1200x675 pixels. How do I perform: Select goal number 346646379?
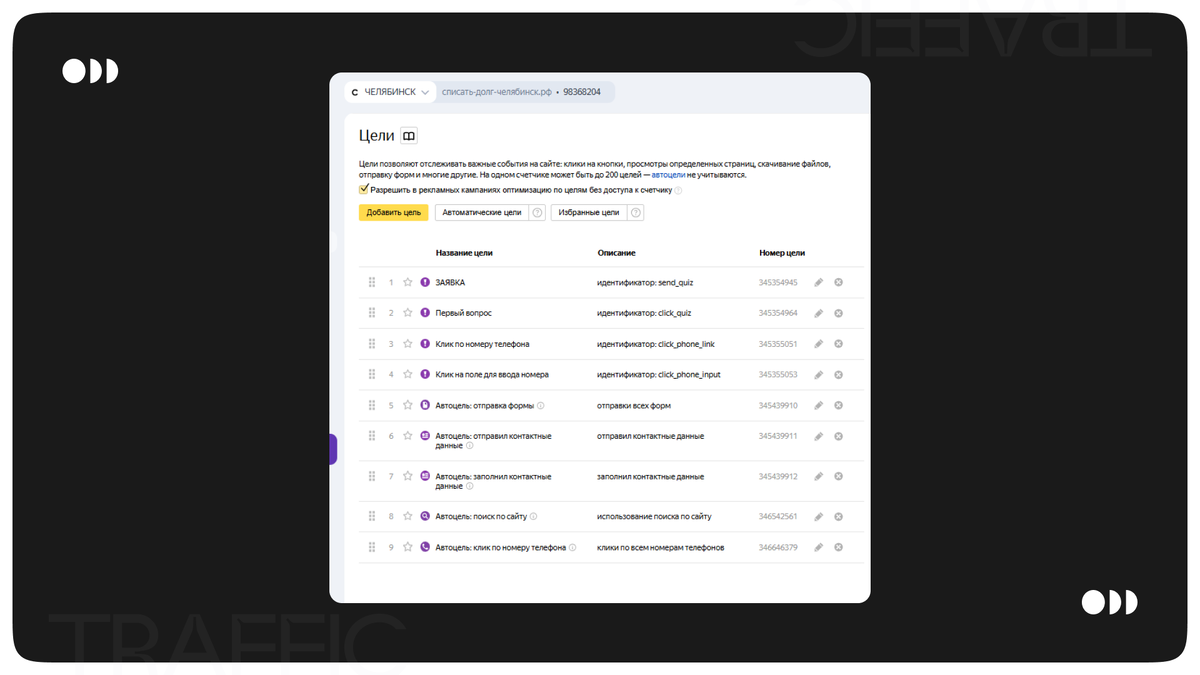778,548
